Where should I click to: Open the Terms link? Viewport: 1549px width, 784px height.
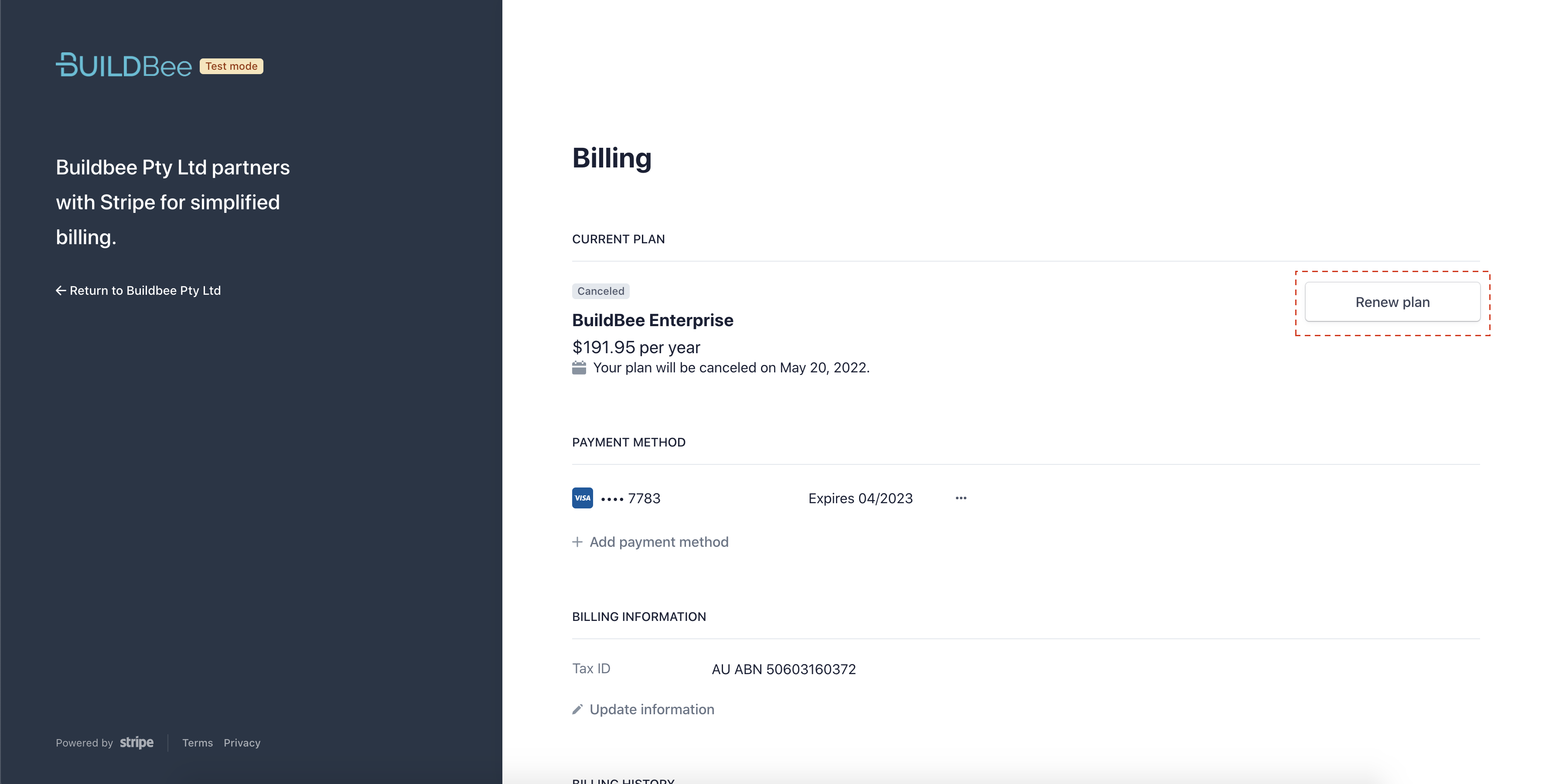pyautogui.click(x=198, y=743)
